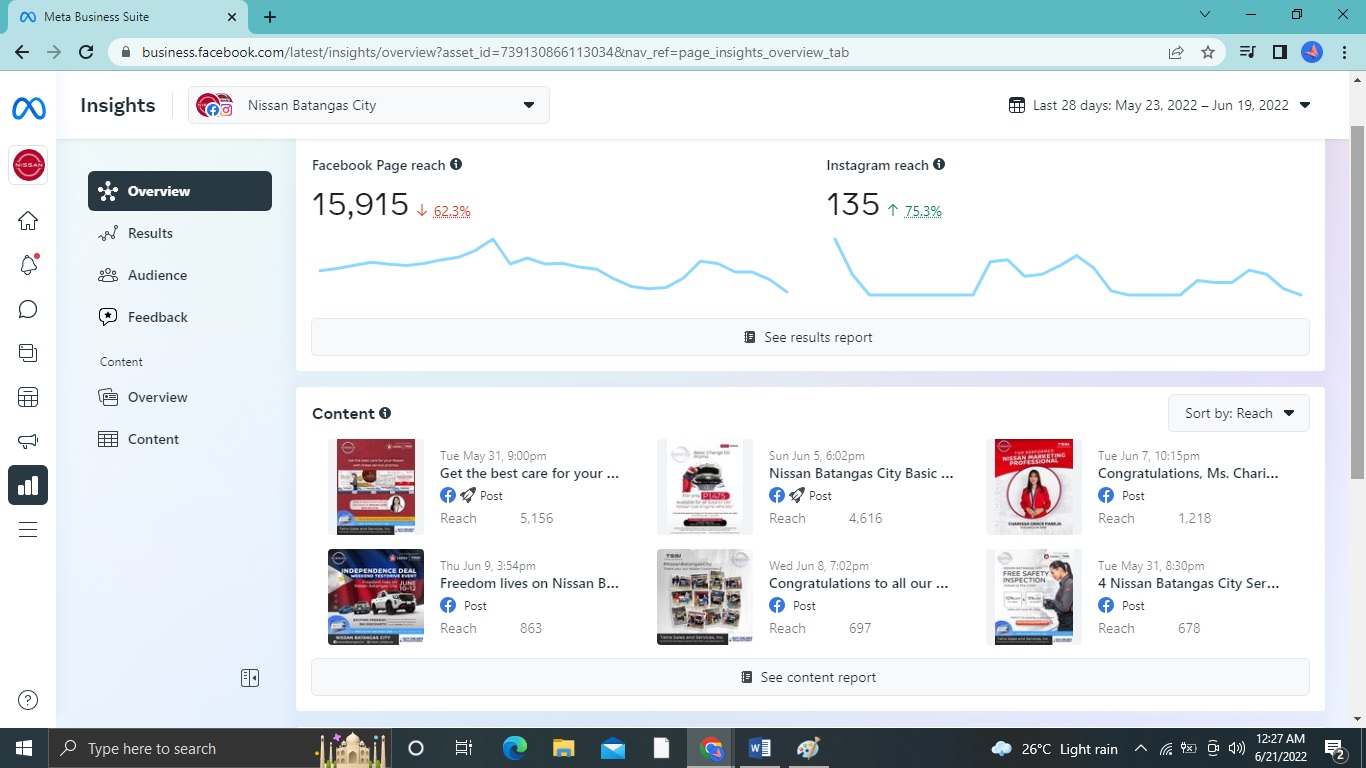
Task: Open the Sort by: Reach dropdown
Action: tap(1239, 413)
